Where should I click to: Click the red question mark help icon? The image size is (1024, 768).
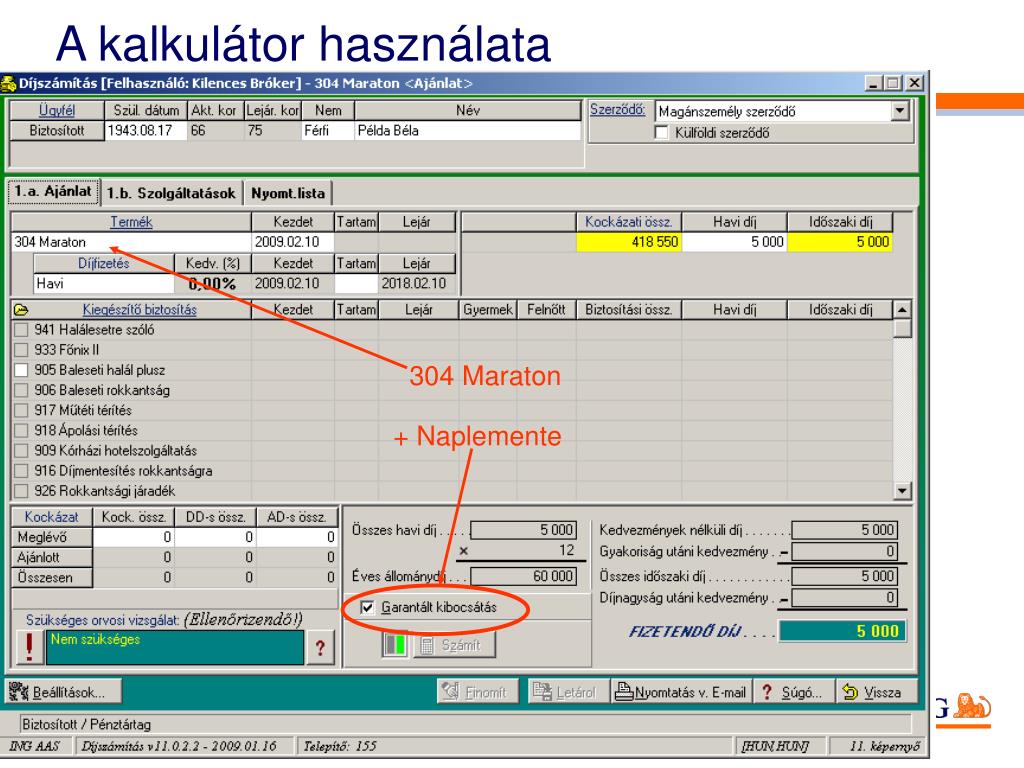pyautogui.click(x=320, y=648)
